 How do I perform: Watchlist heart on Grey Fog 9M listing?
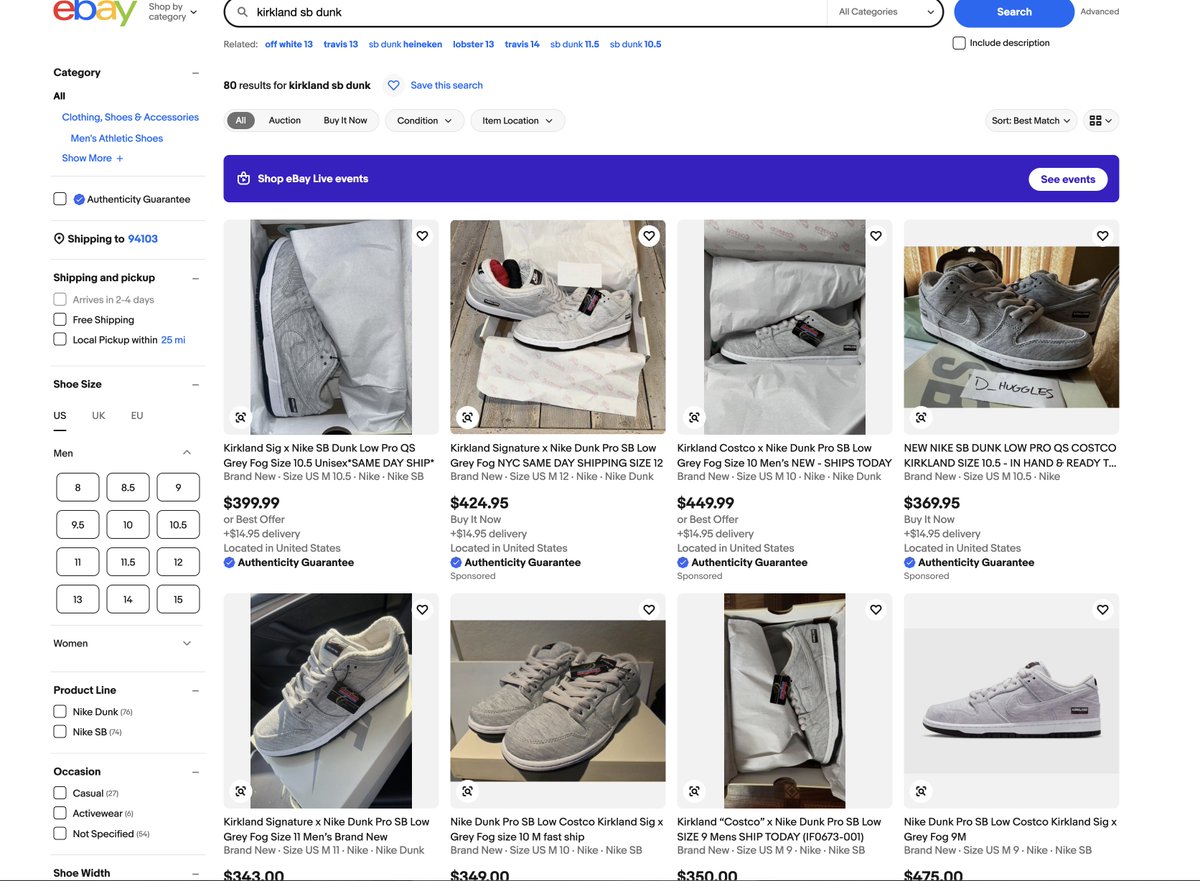1102,609
